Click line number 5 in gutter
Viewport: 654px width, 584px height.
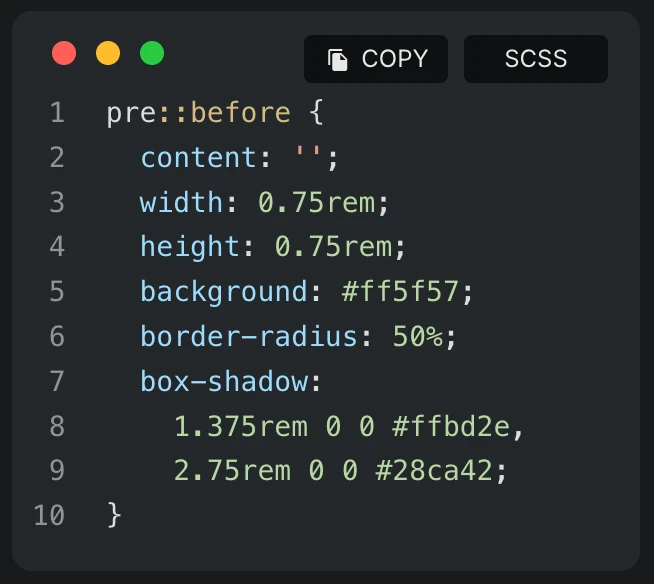[57, 291]
